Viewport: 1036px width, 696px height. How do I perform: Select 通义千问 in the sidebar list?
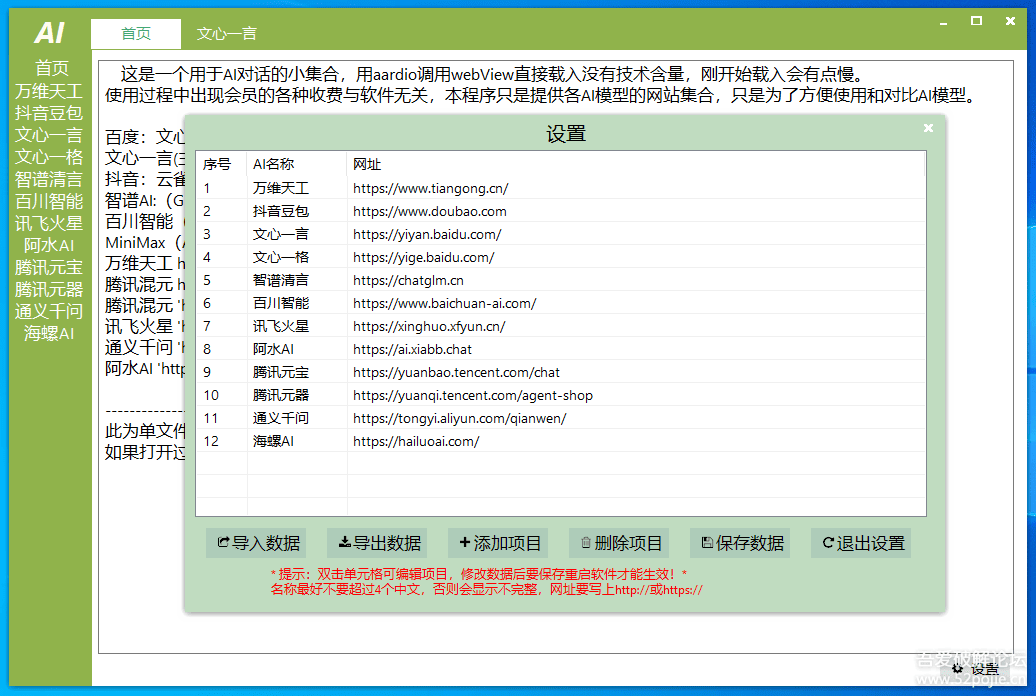tap(48, 311)
